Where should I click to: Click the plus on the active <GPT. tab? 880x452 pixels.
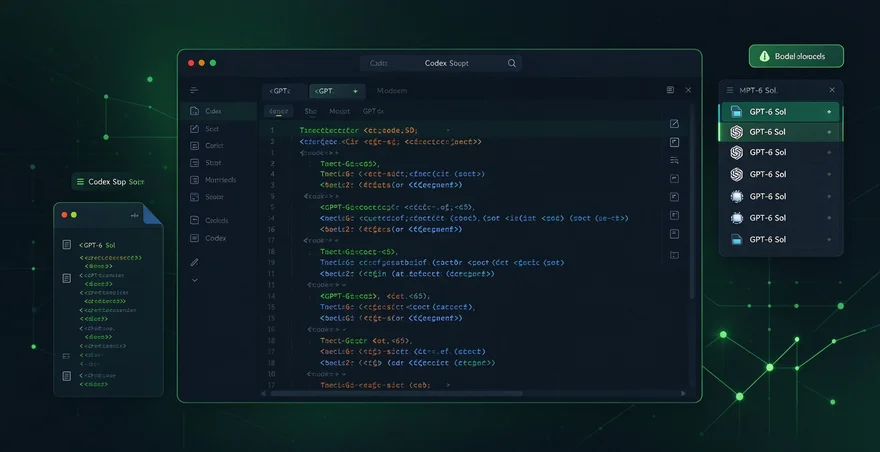(355, 91)
